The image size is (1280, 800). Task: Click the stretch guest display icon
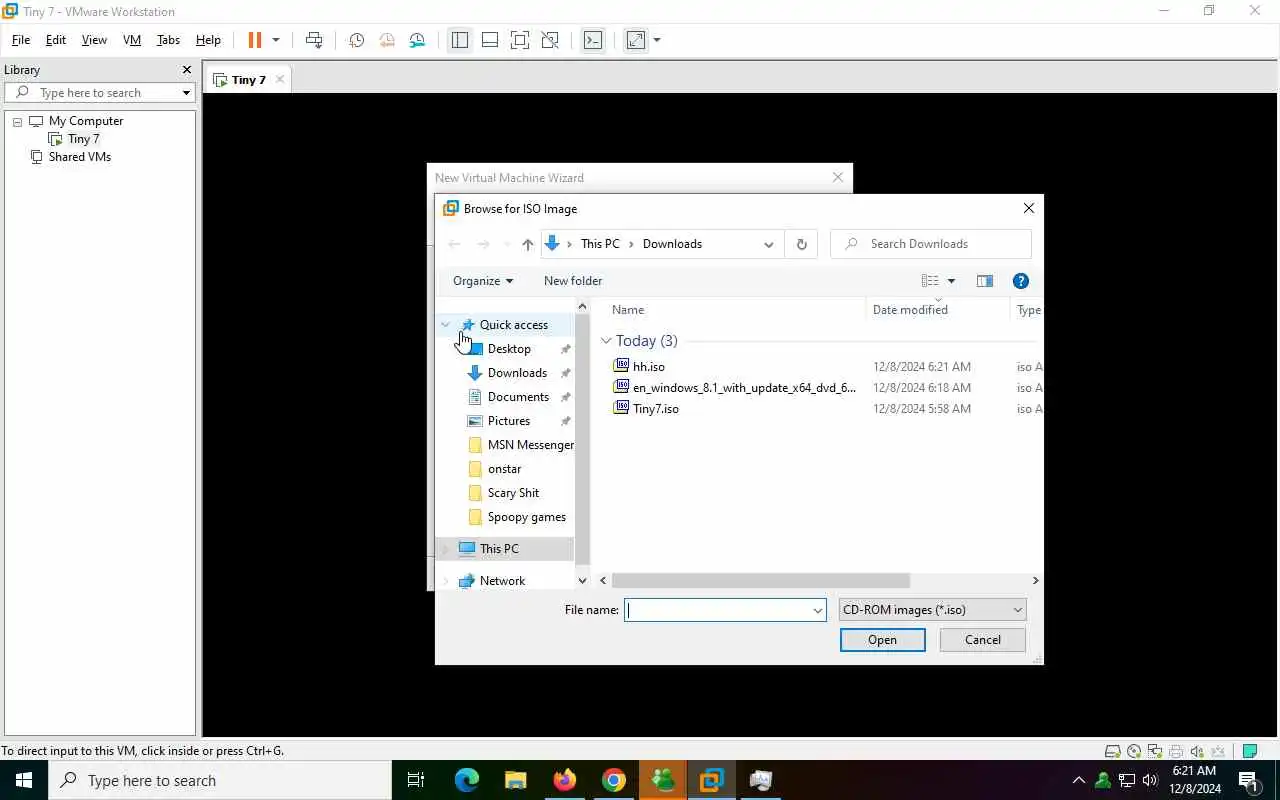tap(636, 40)
